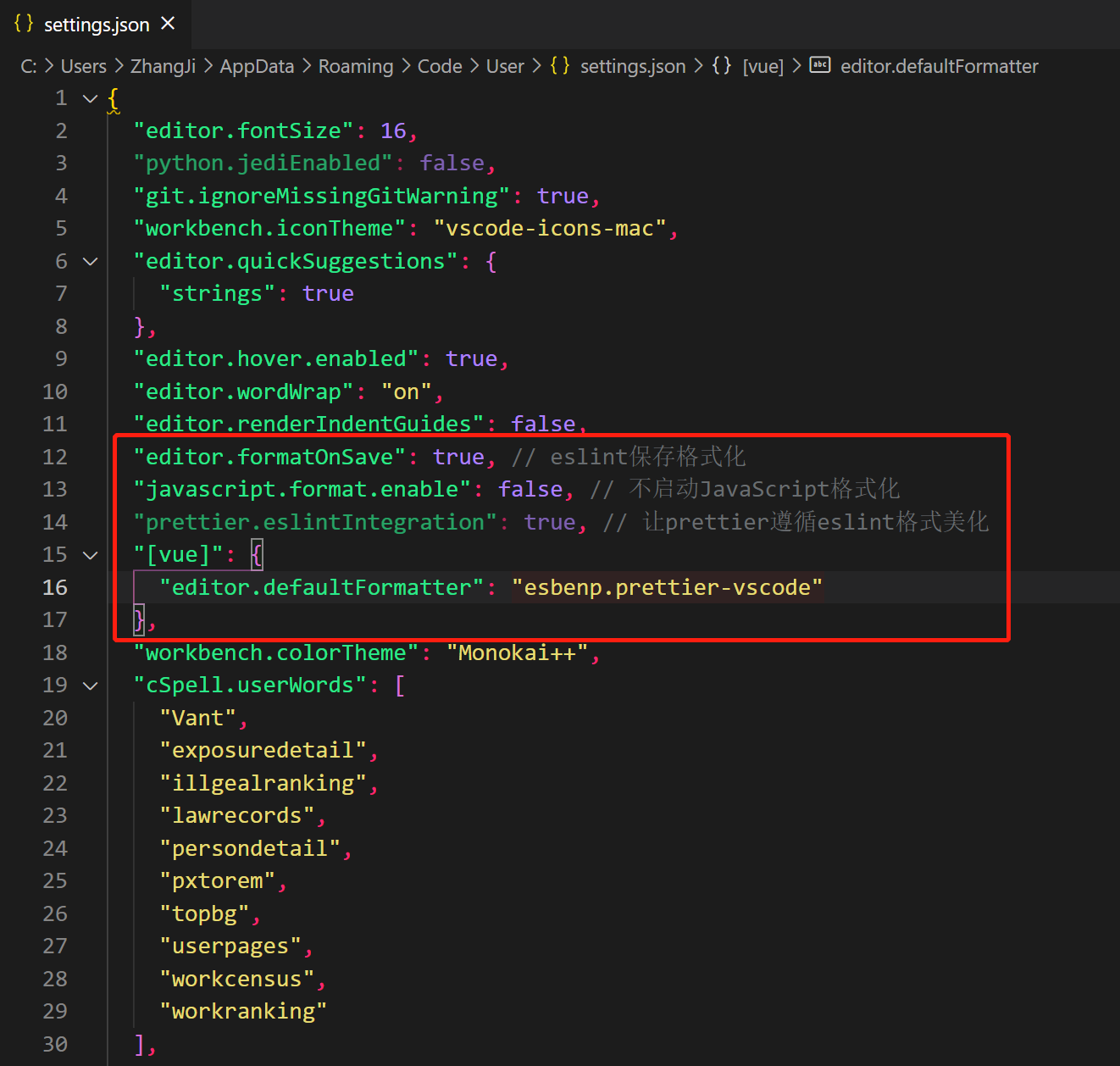The height and width of the screenshot is (1066, 1120).
Task: Open the 'Users' breadcrumb segment
Action: coord(84,66)
